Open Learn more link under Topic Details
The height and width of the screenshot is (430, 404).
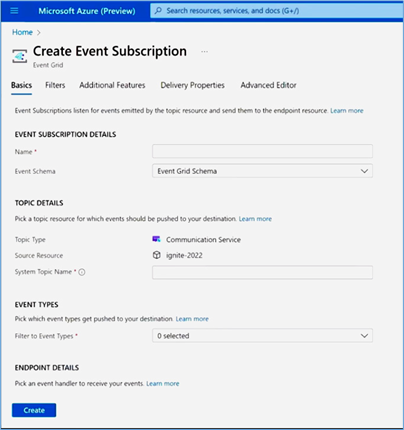point(255,219)
